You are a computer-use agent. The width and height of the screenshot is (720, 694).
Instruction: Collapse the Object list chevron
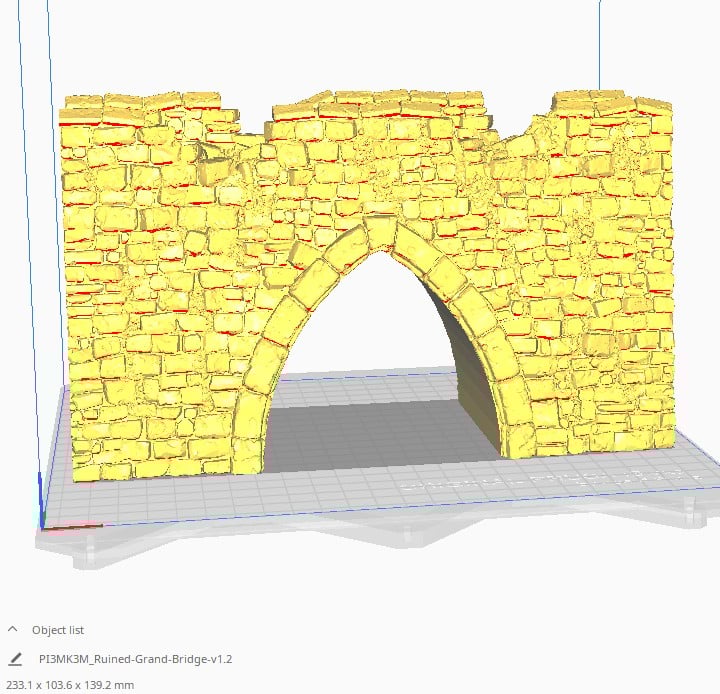pyautogui.click(x=13, y=630)
